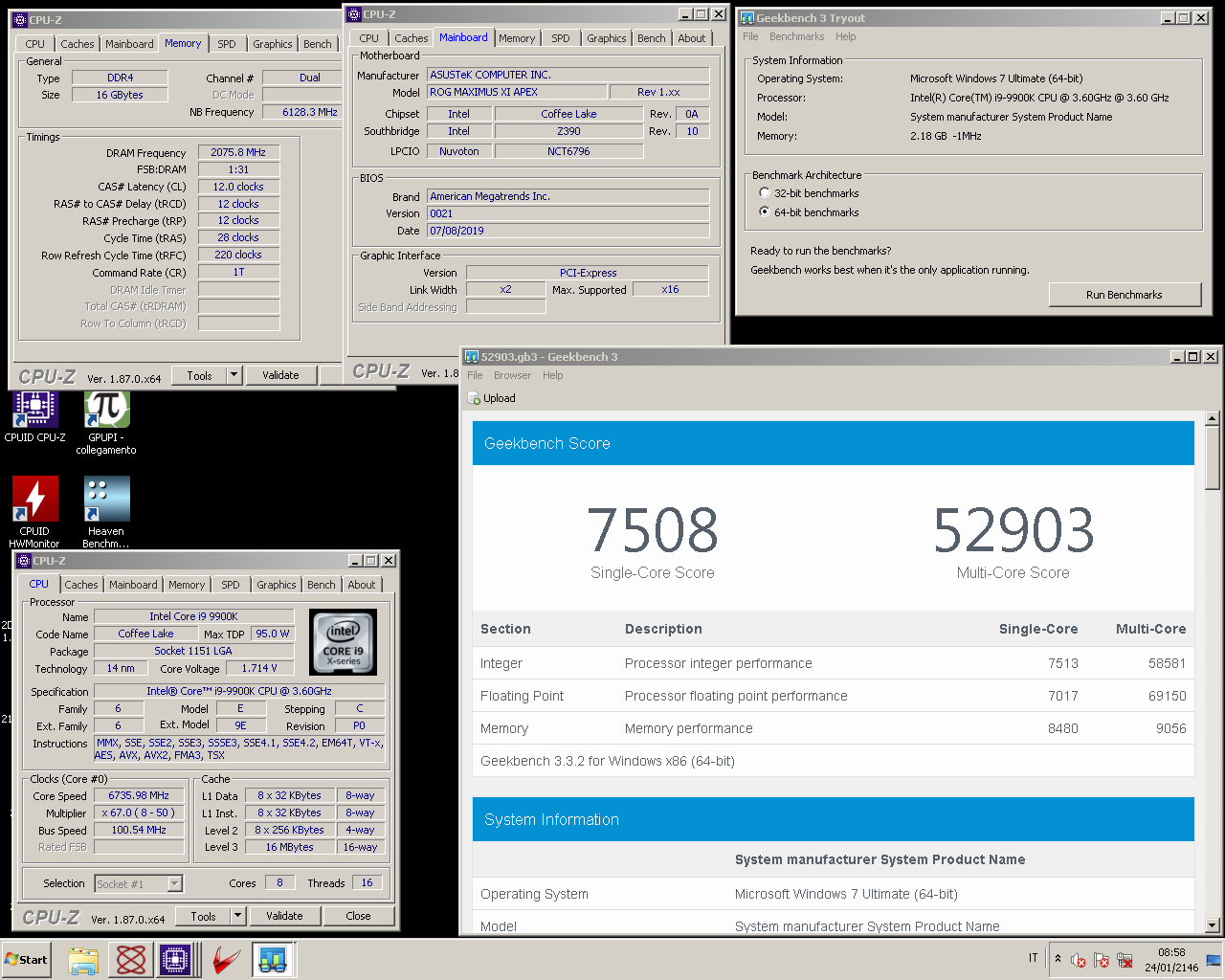1225x980 pixels.
Task: Open the Browser menu in Geekbench results
Action: 512,376
